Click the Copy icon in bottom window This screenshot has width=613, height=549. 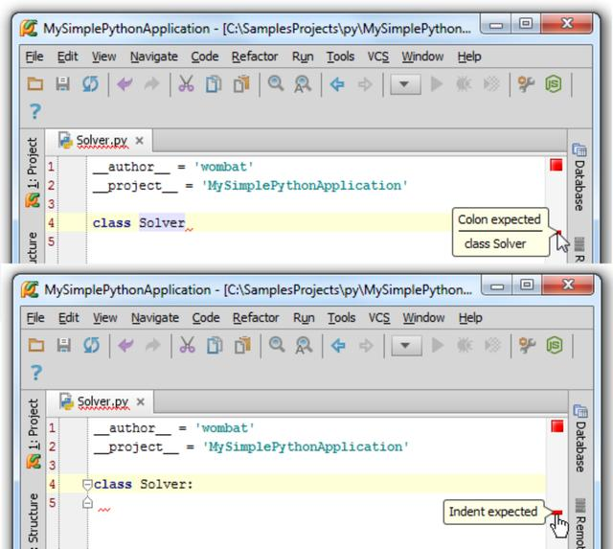215,345
